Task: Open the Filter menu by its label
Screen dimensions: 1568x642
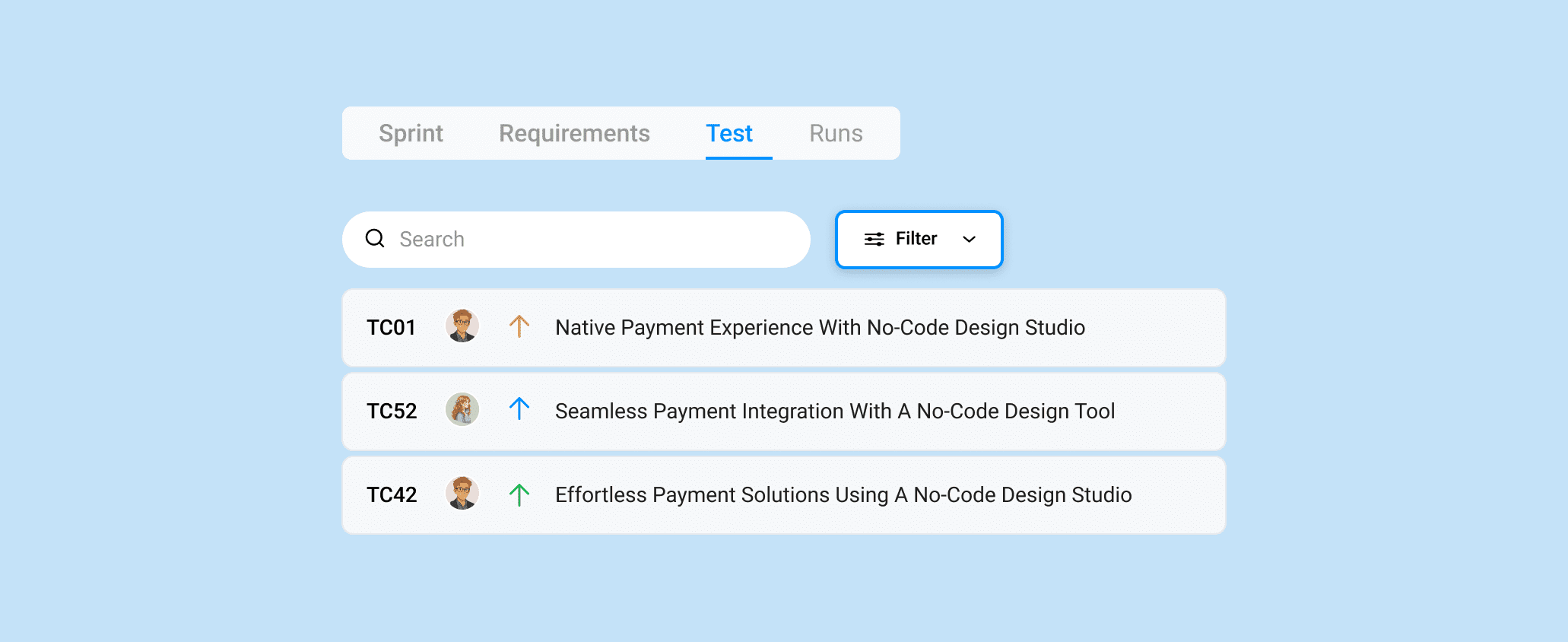Action: coord(916,239)
